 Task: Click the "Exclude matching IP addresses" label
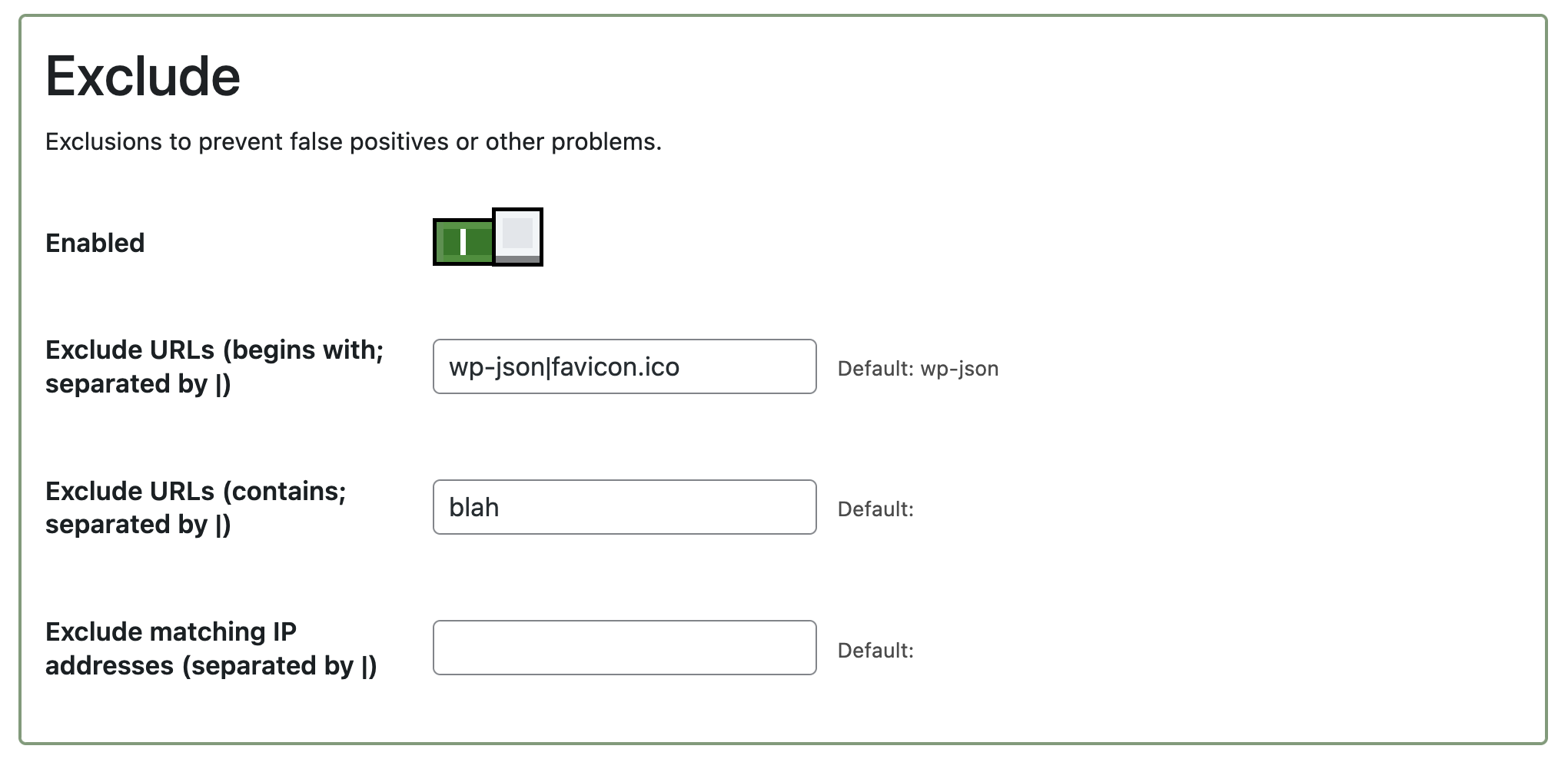click(171, 632)
